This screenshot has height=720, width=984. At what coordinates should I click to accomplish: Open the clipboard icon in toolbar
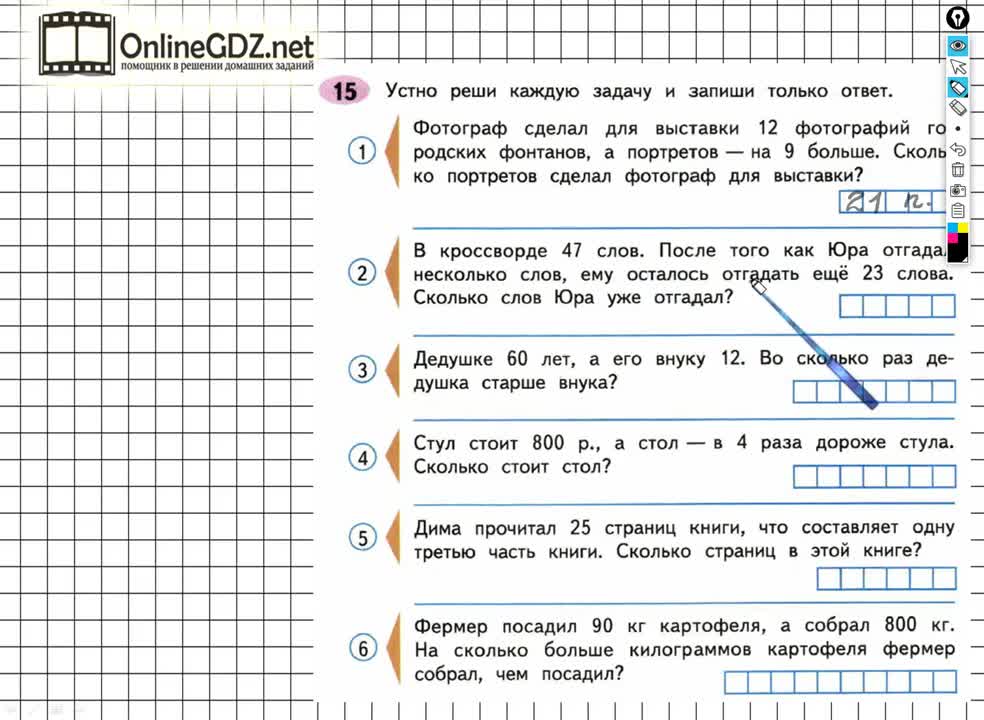(957, 210)
